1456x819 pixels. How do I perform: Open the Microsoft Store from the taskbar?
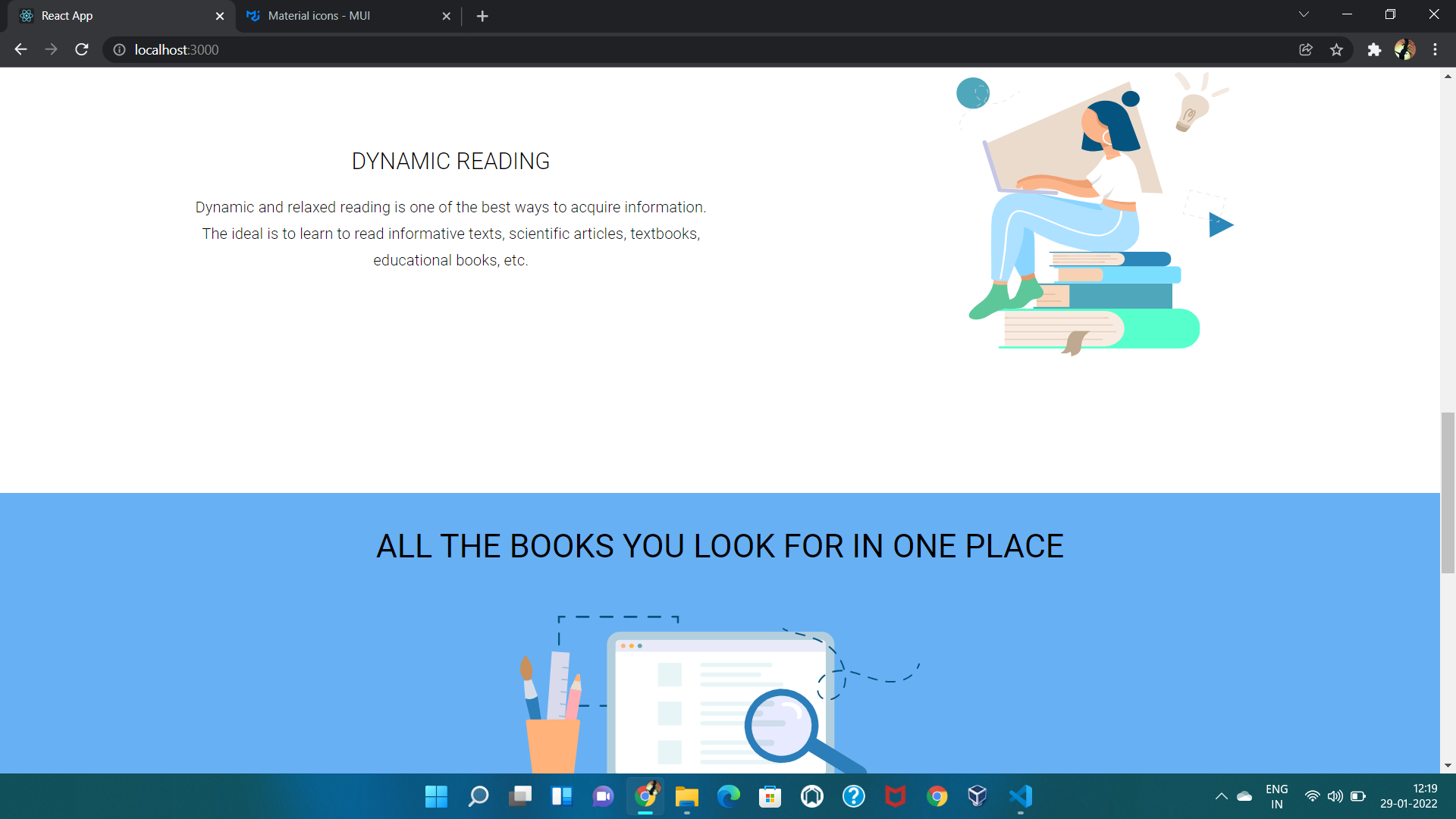[770, 796]
